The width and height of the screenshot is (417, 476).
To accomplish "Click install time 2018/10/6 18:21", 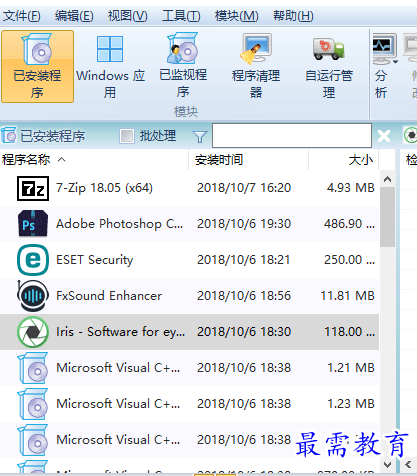I will (244, 260).
